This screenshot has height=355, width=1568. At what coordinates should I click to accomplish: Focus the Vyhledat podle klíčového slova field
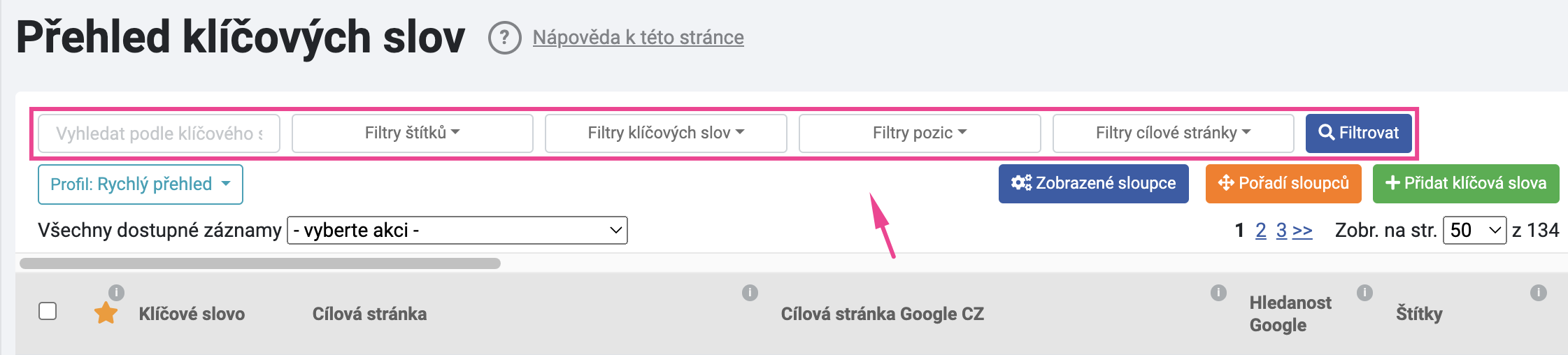[x=159, y=133]
